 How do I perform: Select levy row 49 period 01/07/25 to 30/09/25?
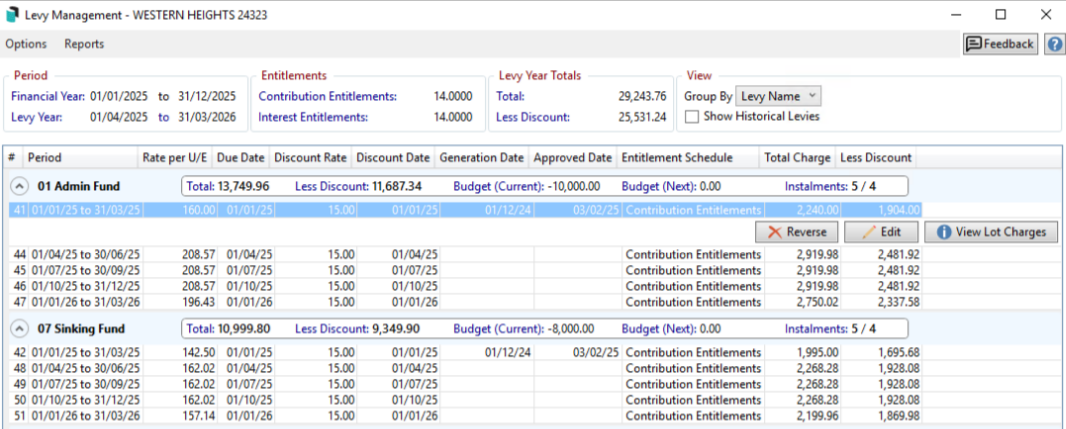pos(464,383)
